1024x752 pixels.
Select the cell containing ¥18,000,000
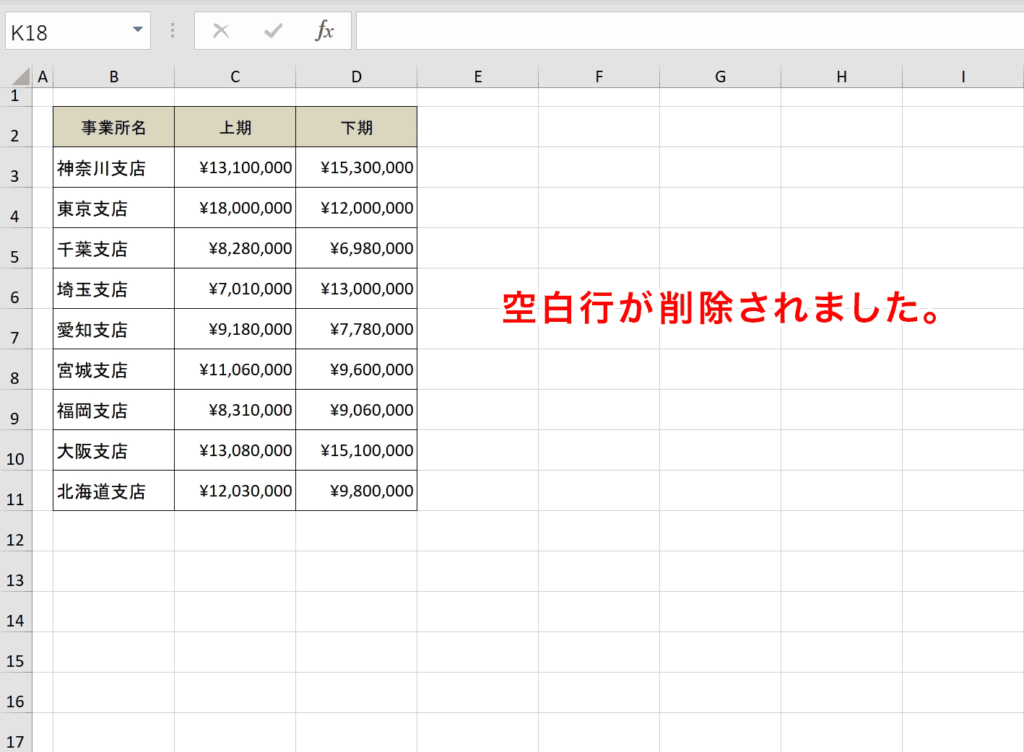[235, 208]
